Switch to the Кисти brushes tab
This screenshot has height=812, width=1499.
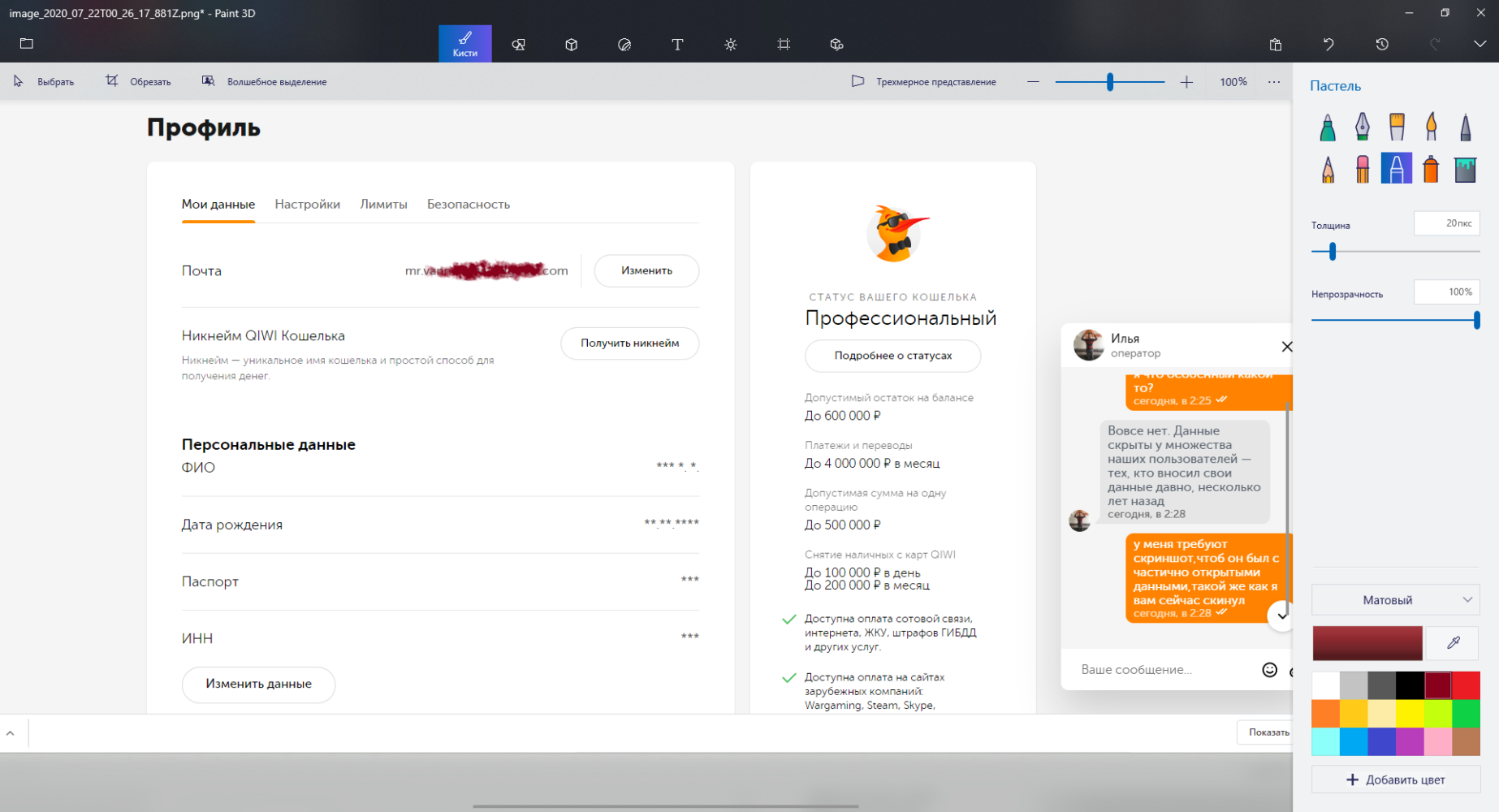(464, 44)
